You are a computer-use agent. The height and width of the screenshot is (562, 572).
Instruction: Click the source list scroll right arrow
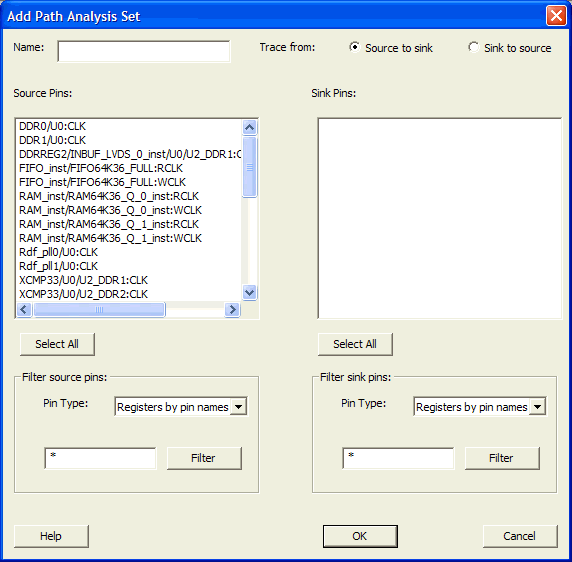pyautogui.click(x=232, y=310)
